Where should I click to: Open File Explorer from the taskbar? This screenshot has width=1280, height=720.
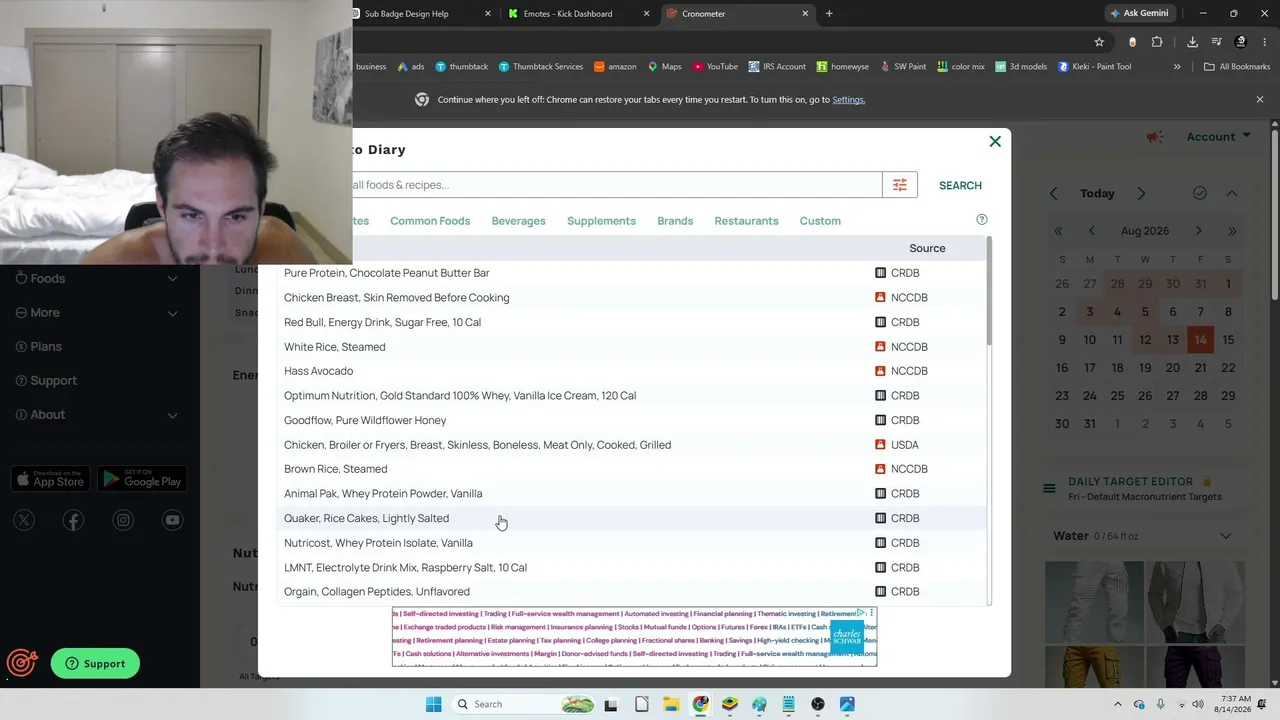pos(670,704)
